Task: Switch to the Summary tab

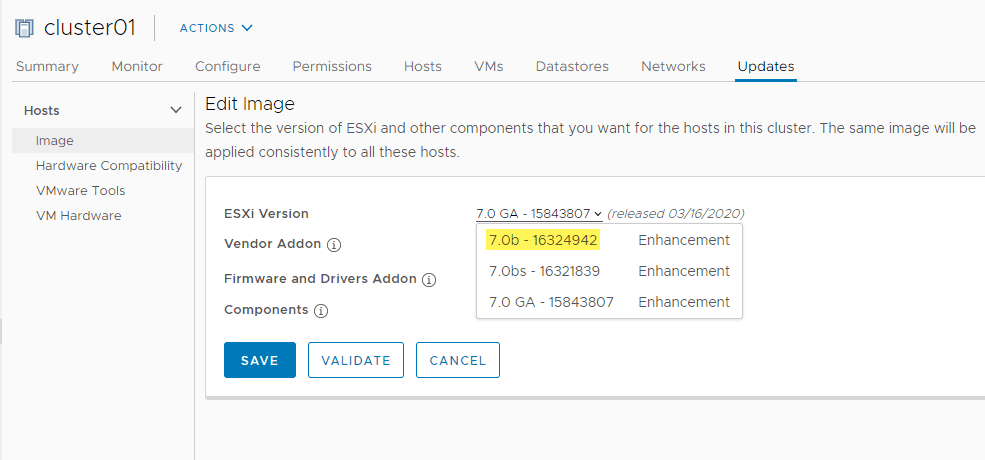Action: tap(47, 67)
